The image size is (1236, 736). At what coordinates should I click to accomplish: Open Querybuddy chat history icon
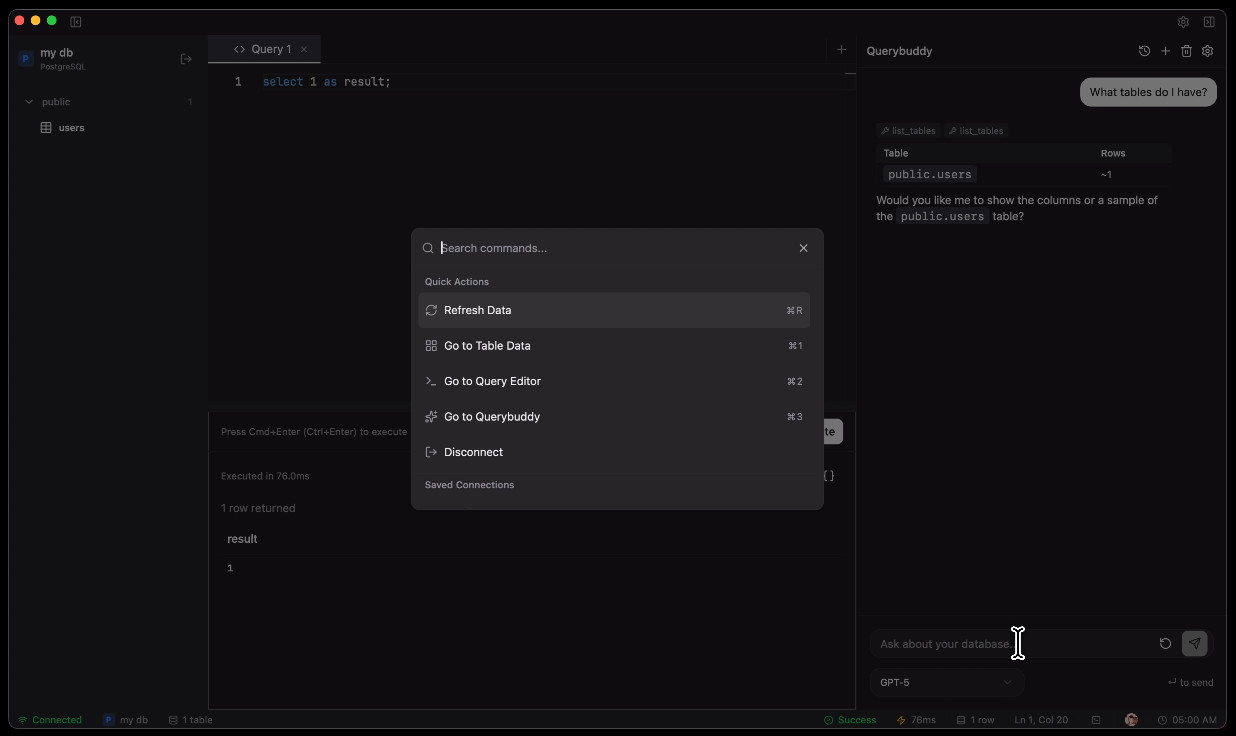[x=1144, y=51]
